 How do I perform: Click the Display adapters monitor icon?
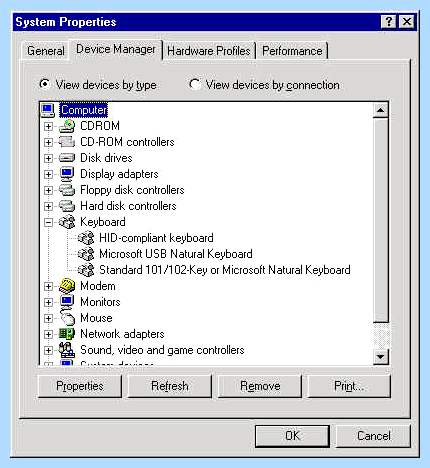click(67, 174)
